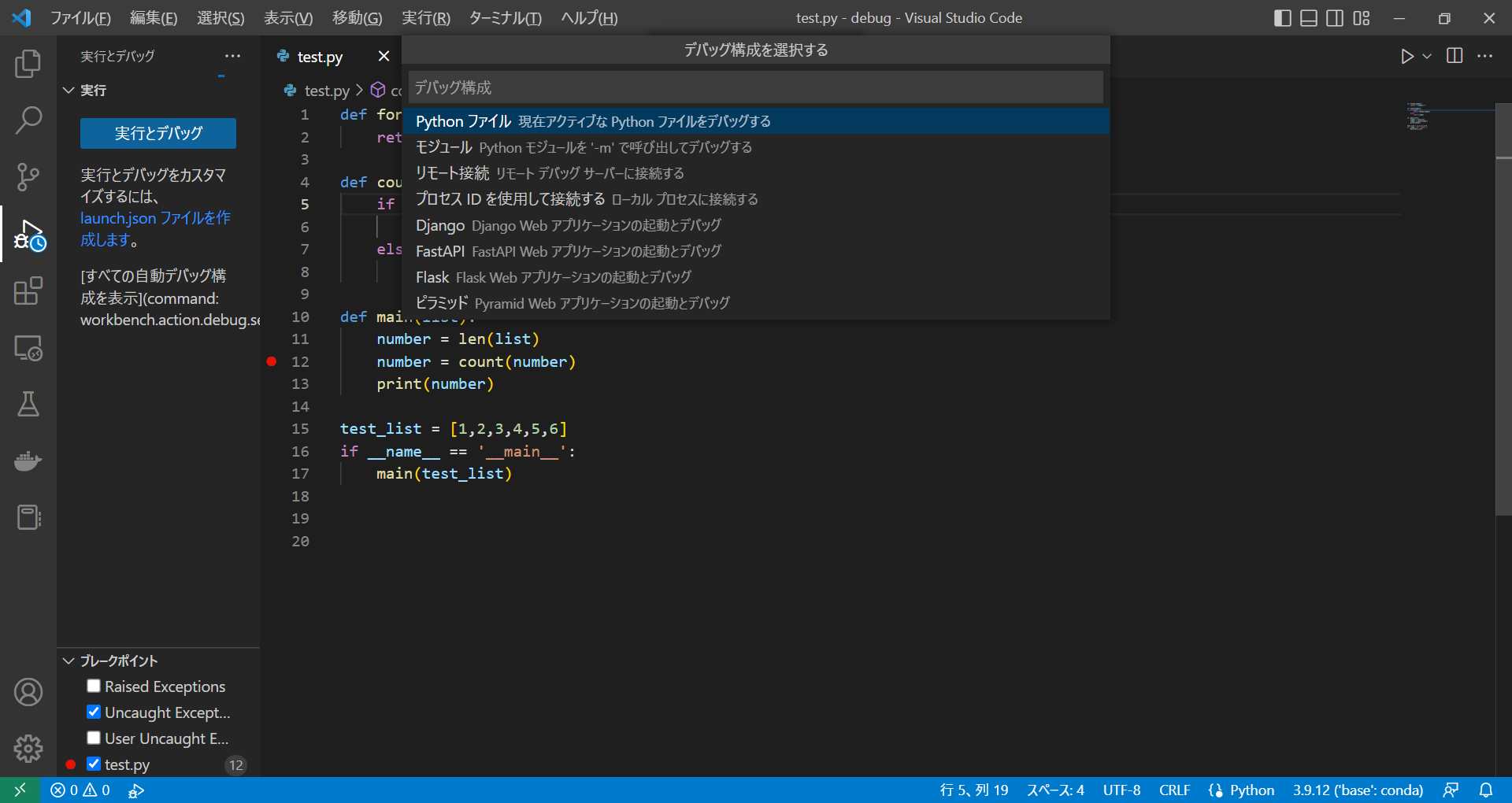Switch to the test.py editor tab

(319, 56)
